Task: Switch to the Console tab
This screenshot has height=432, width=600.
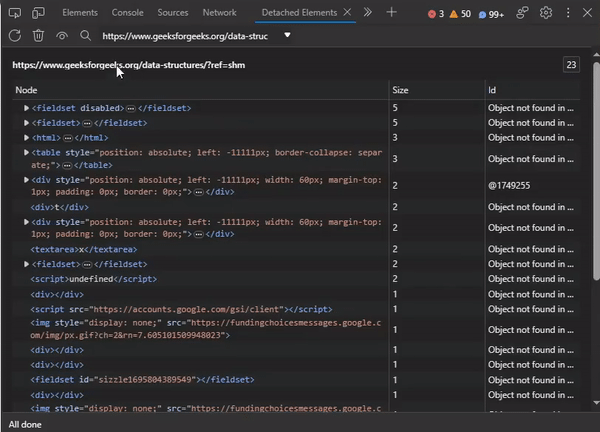Action: point(127,13)
